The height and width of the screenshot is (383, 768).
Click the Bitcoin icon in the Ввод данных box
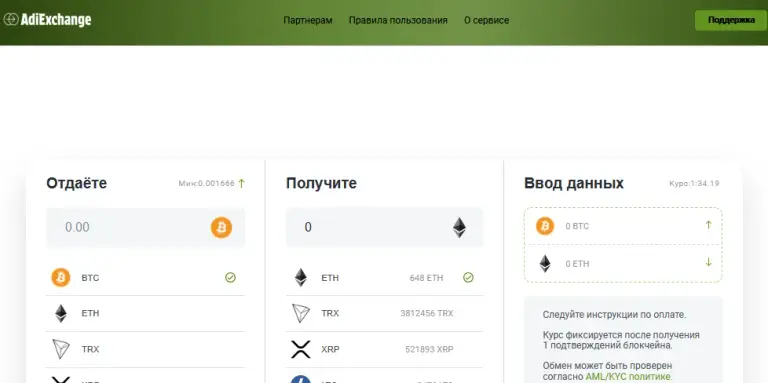545,226
